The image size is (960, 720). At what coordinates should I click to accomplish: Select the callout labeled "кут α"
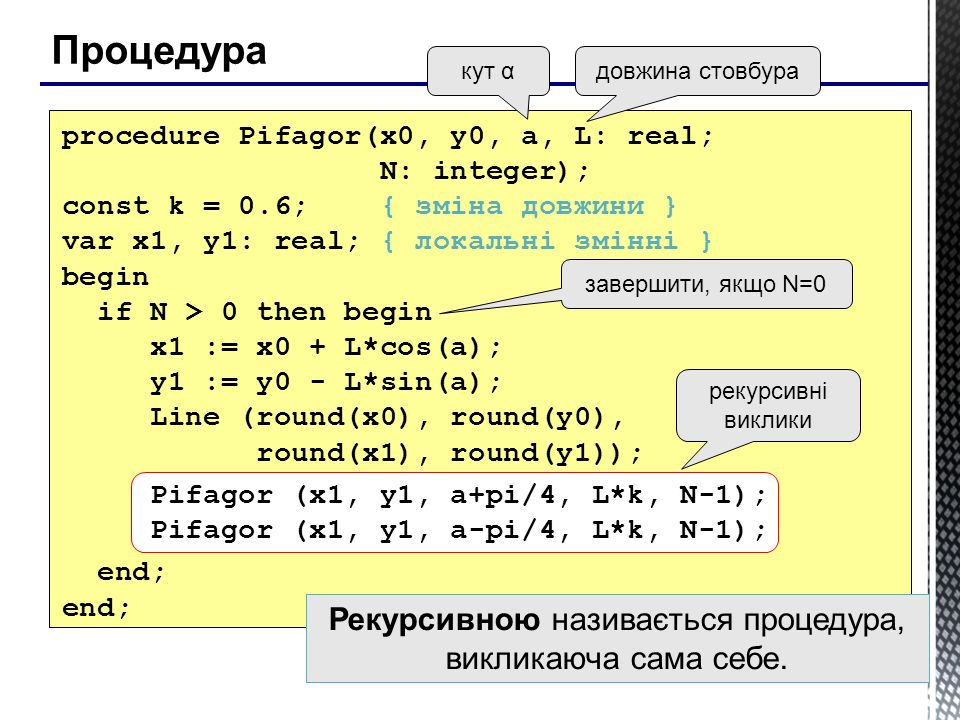tap(488, 72)
